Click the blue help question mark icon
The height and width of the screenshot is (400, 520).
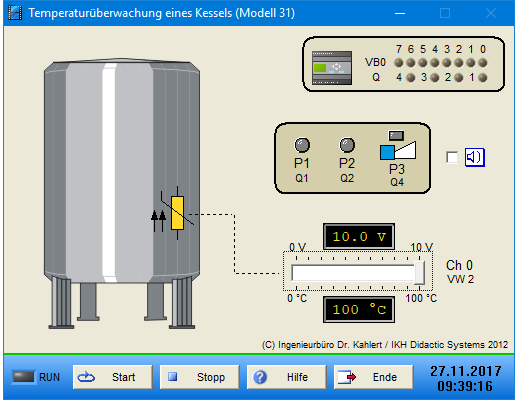(260, 377)
